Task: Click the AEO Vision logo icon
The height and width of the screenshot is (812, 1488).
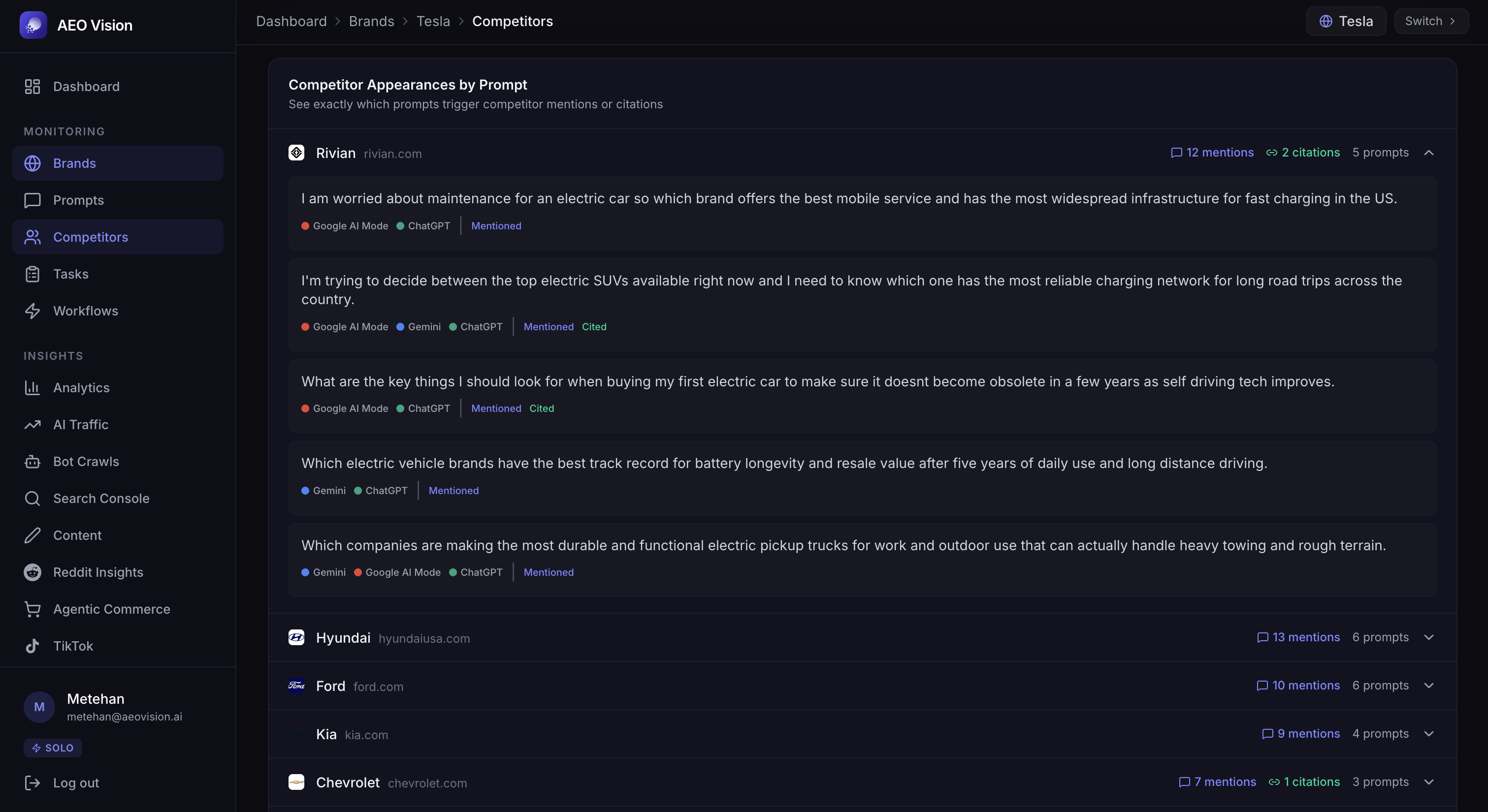Action: [x=33, y=25]
